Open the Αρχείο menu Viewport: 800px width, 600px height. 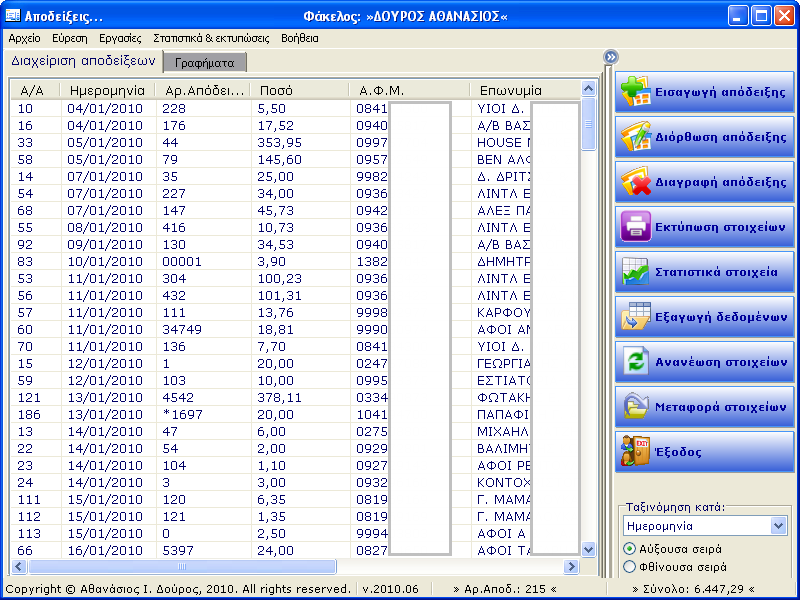tap(24, 38)
